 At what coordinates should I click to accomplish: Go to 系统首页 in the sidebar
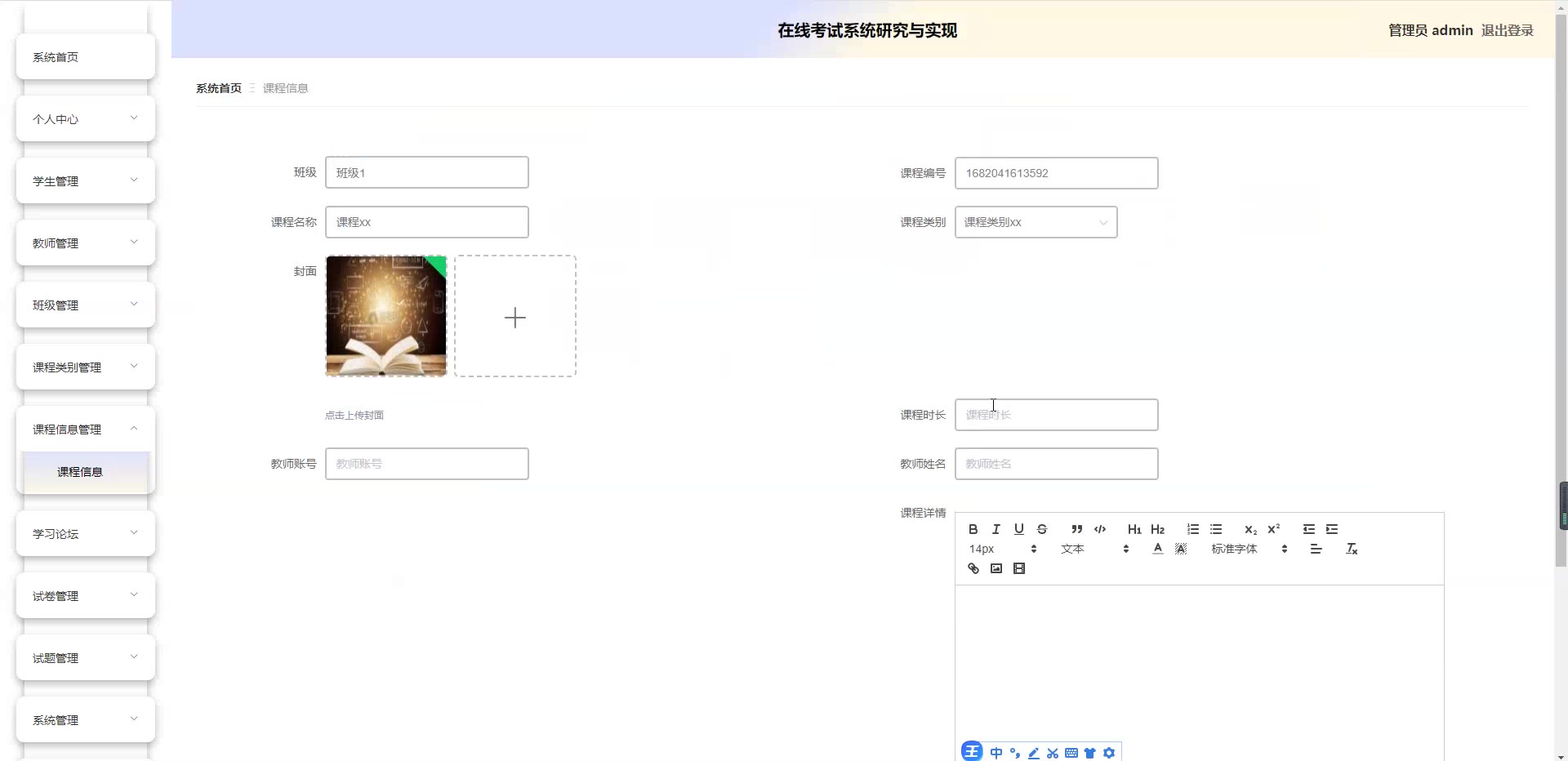click(x=86, y=57)
